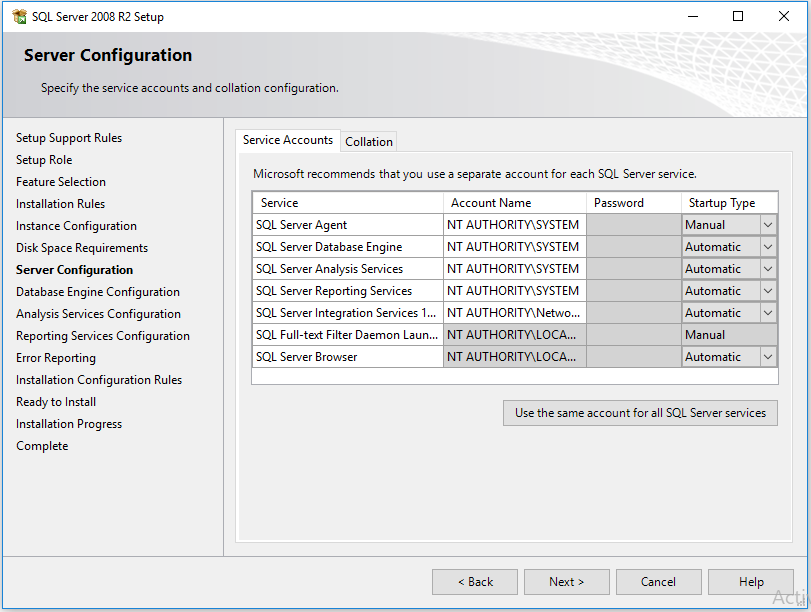
Task: Open Startup Type dropdown for SQL Server Agent
Action: pos(768,225)
